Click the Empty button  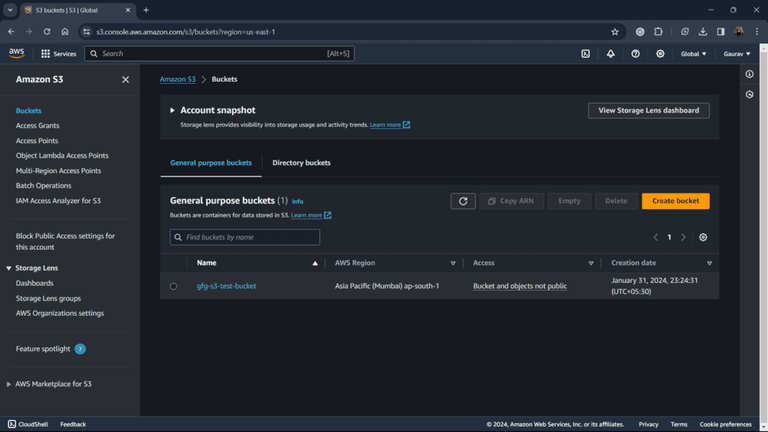point(569,201)
